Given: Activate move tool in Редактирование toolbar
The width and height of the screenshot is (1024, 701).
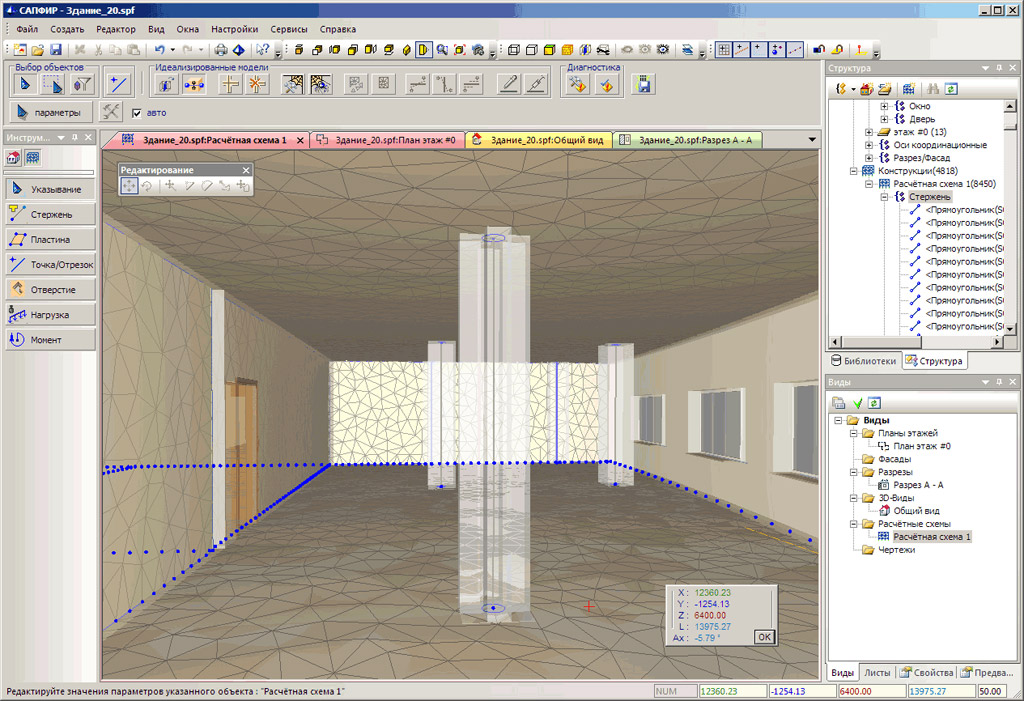Looking at the screenshot, I should point(130,186).
